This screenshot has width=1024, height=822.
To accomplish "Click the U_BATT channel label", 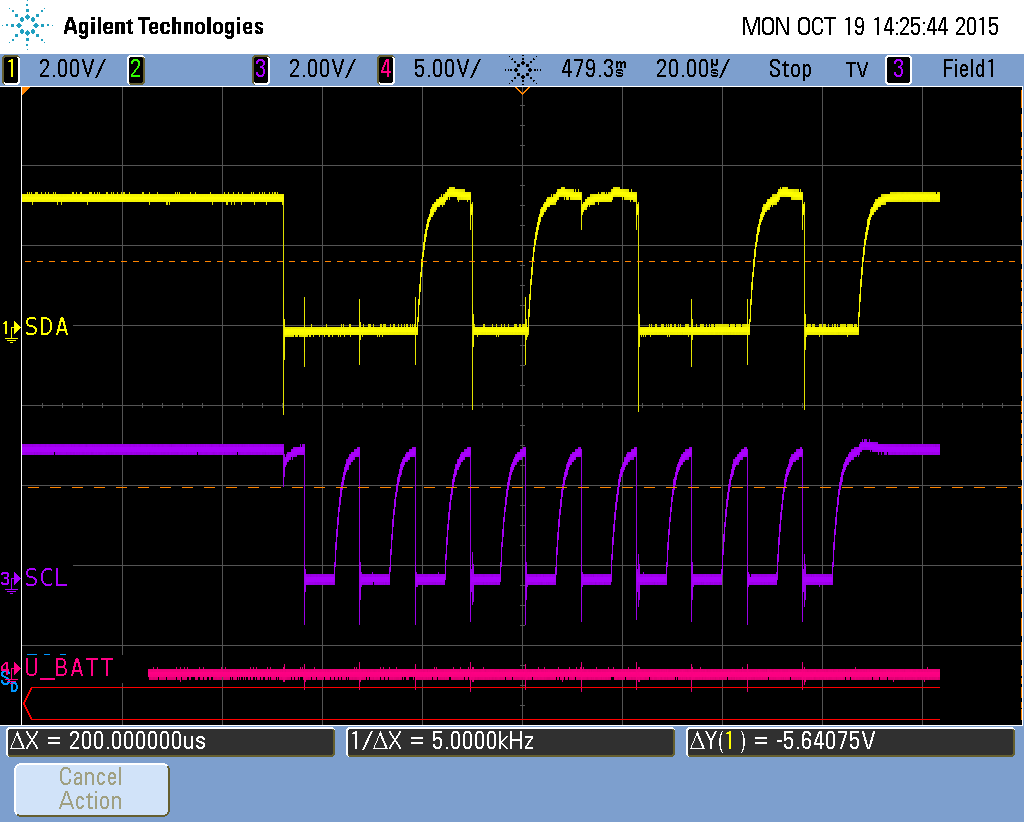I will coord(70,667).
